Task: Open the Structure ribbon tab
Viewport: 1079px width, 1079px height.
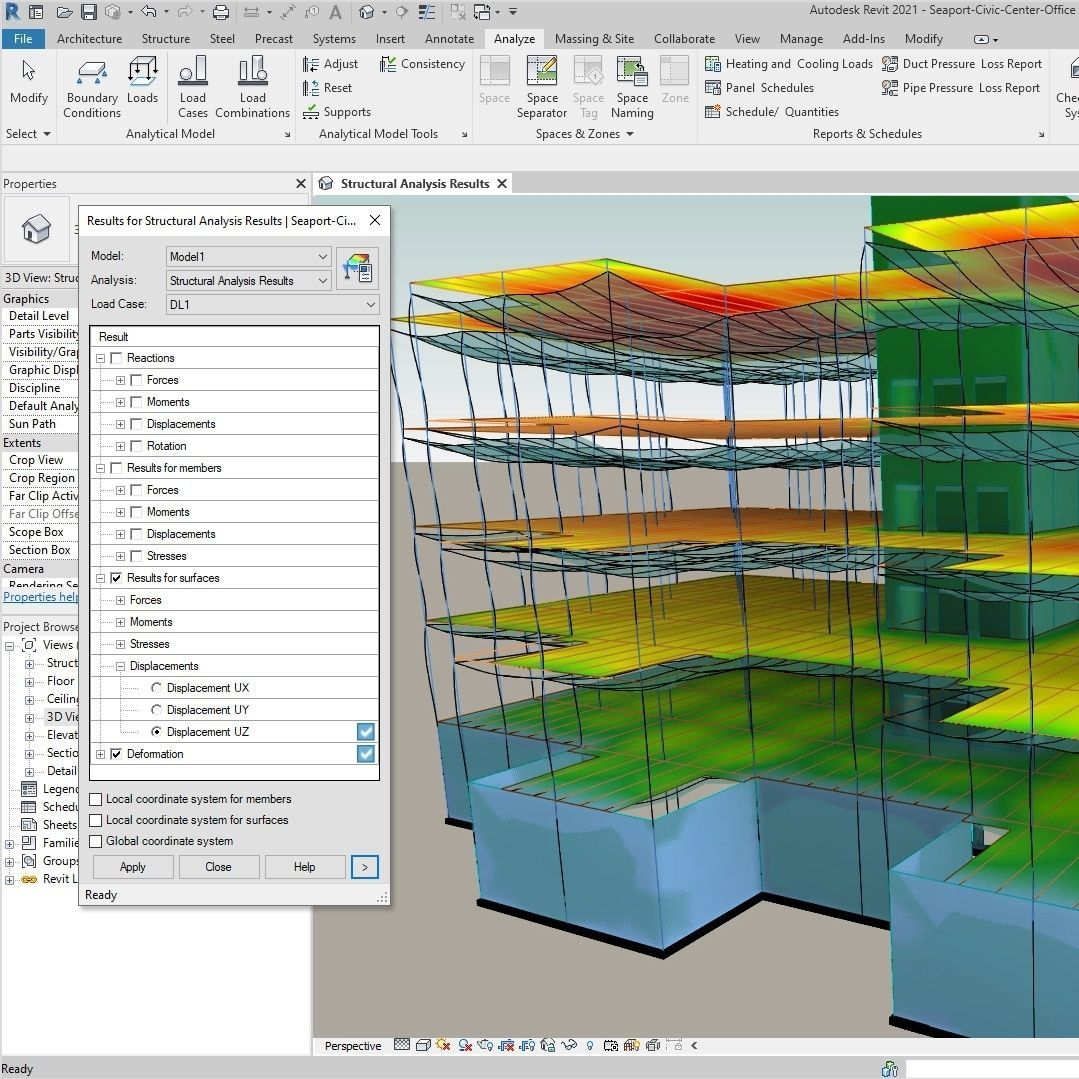Action: tap(165, 39)
